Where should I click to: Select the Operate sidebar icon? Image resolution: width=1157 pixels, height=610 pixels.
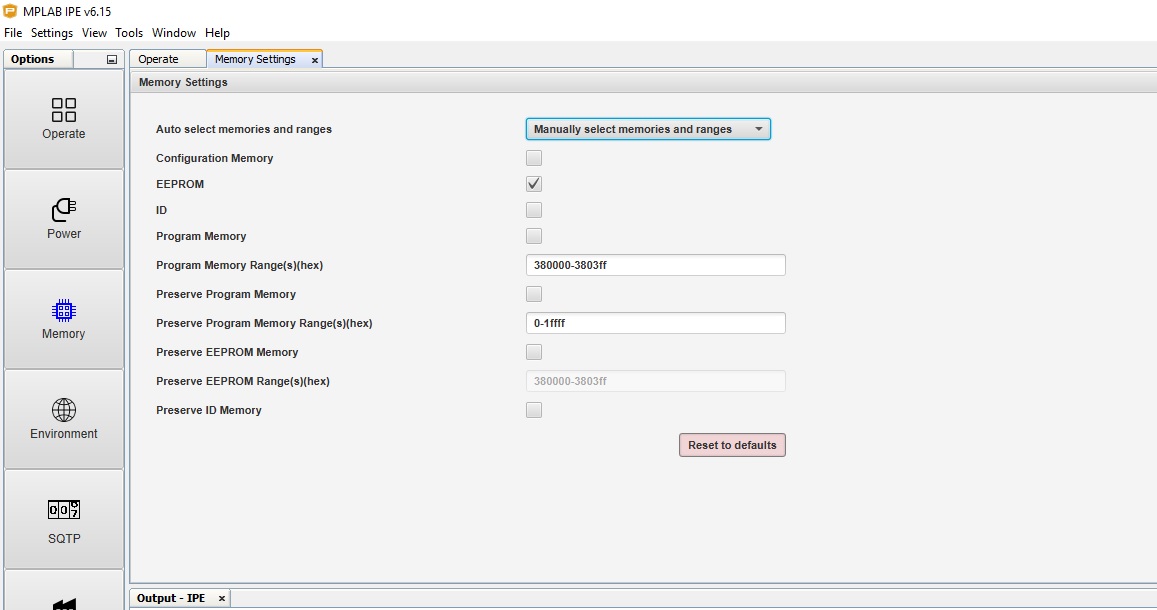[x=63, y=119]
